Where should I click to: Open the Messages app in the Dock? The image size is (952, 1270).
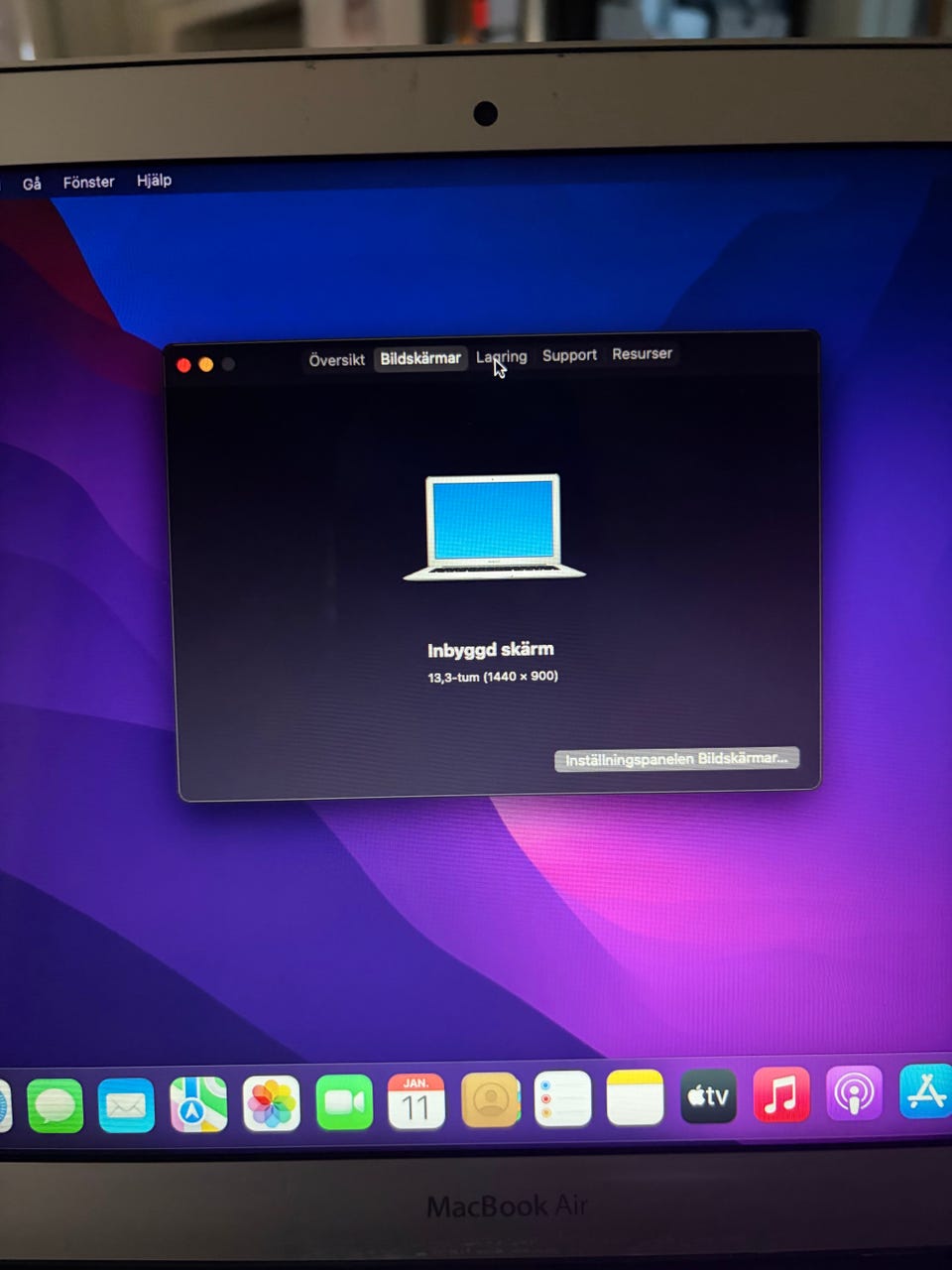[x=56, y=1105]
